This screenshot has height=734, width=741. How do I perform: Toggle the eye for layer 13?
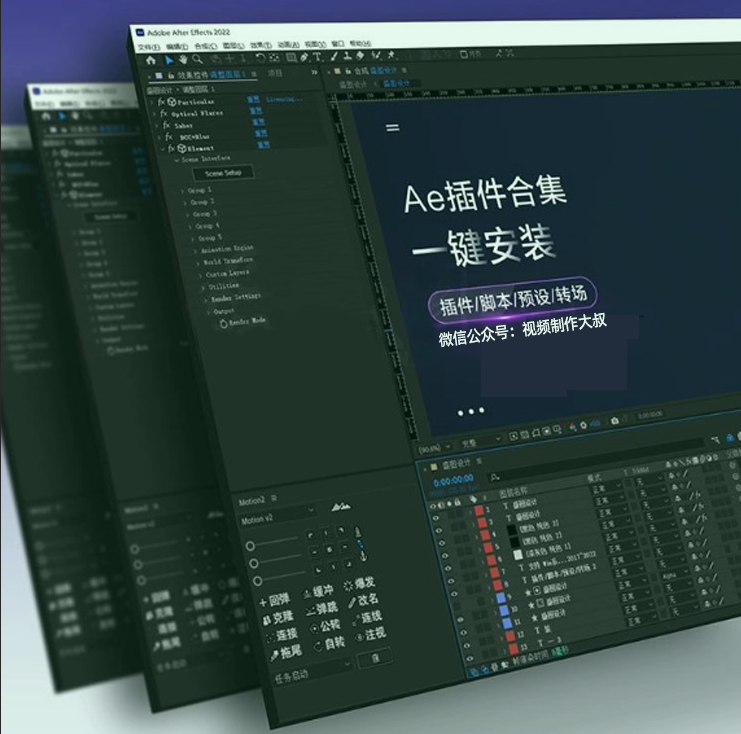[469, 657]
